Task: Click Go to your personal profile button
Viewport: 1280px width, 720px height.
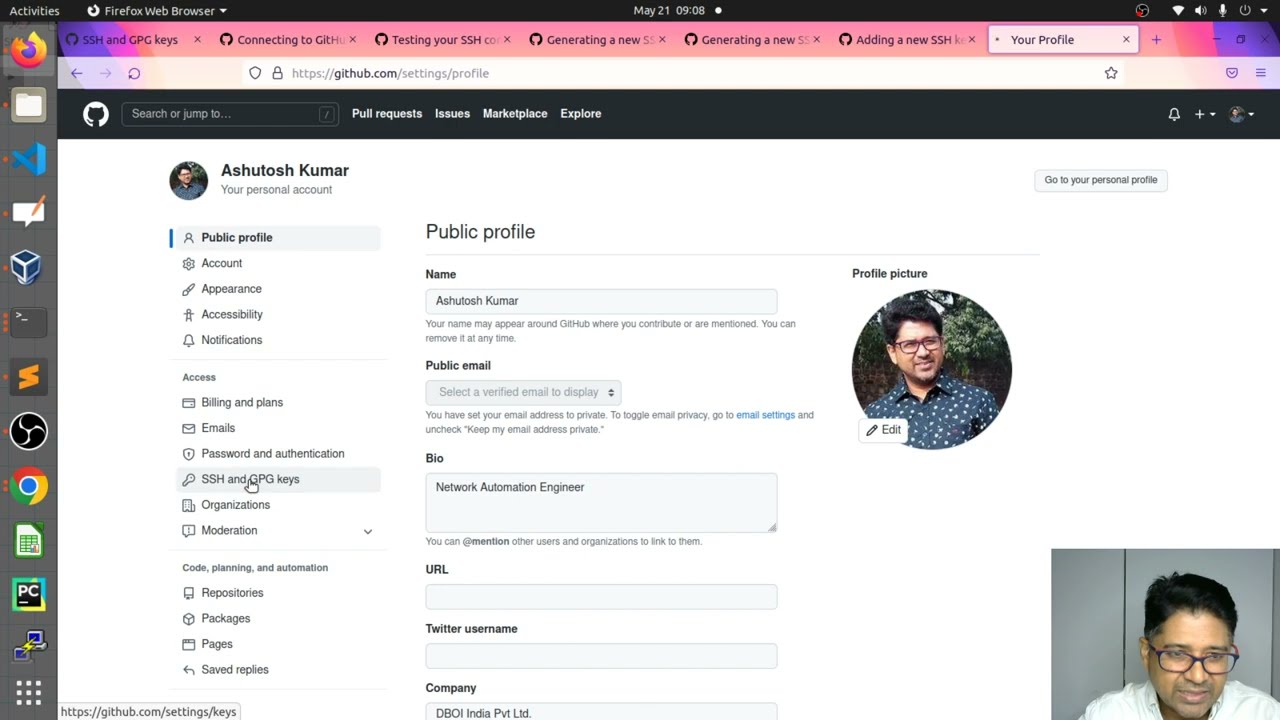Action: [1101, 180]
